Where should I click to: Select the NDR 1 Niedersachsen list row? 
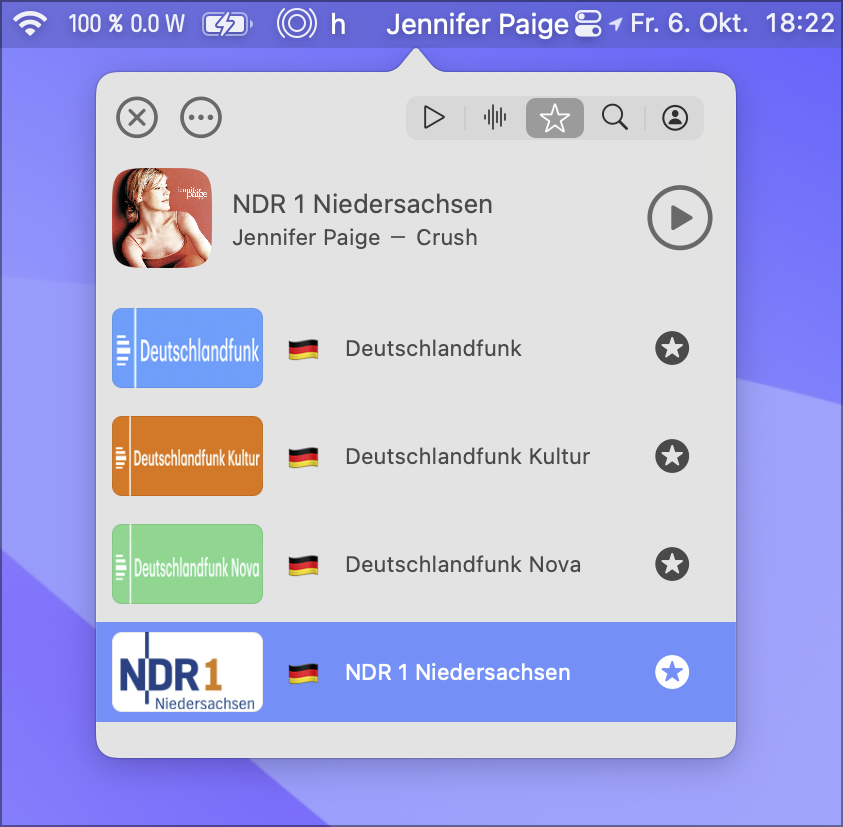pos(457,673)
